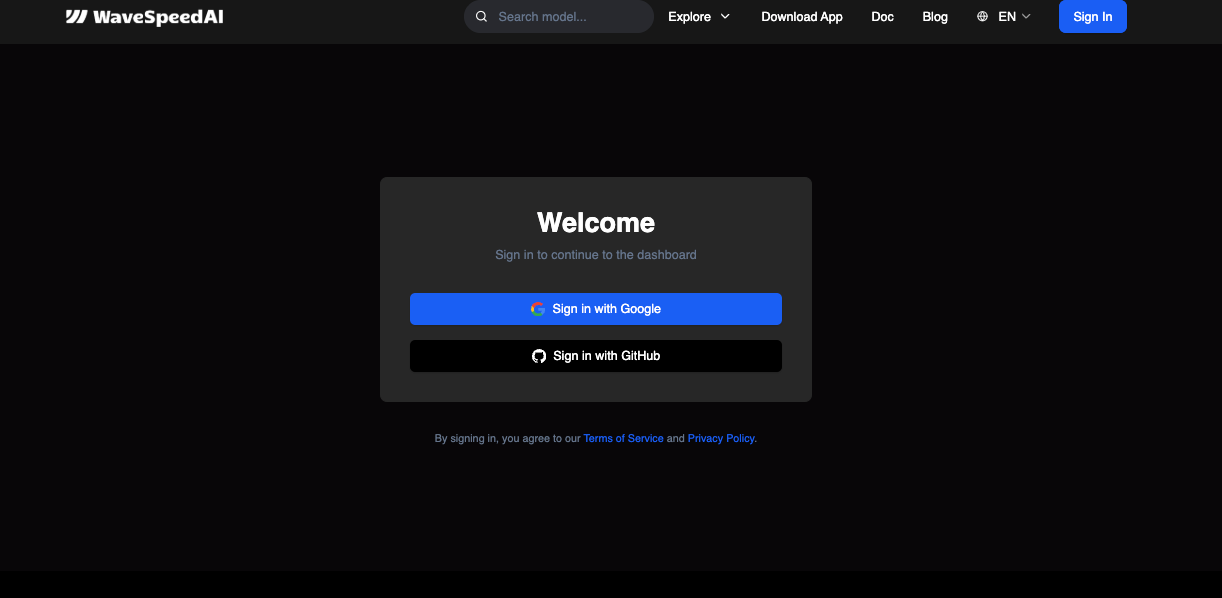Open the Terms of Service link
The image size is (1222, 598).
click(623, 438)
